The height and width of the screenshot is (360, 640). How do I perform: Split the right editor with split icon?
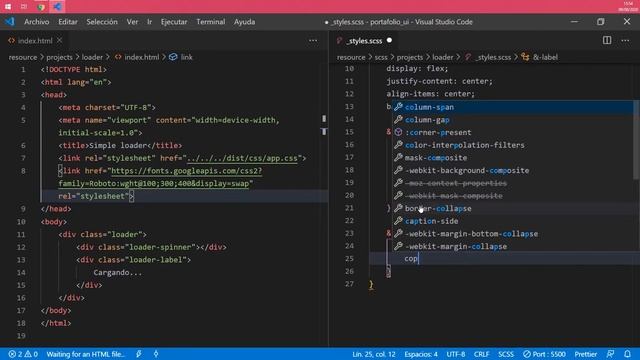point(607,40)
